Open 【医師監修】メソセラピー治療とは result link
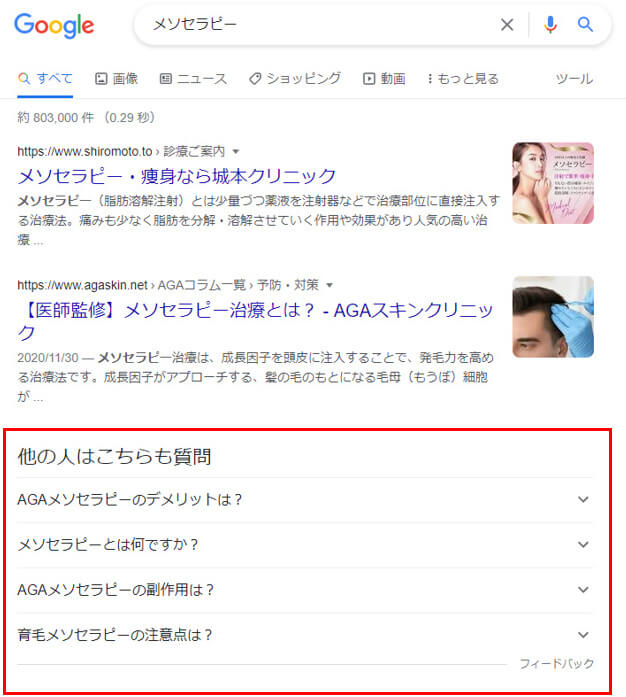Viewport: 626px width, 697px height. pos(255,321)
